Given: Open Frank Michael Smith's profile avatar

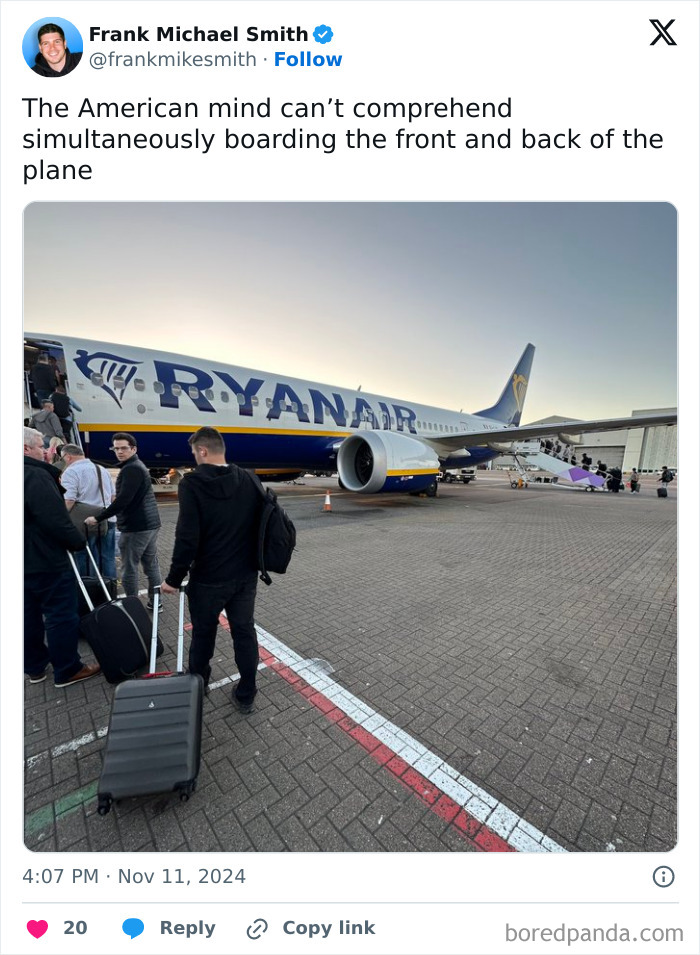Looking at the screenshot, I should pyautogui.click(x=52, y=47).
